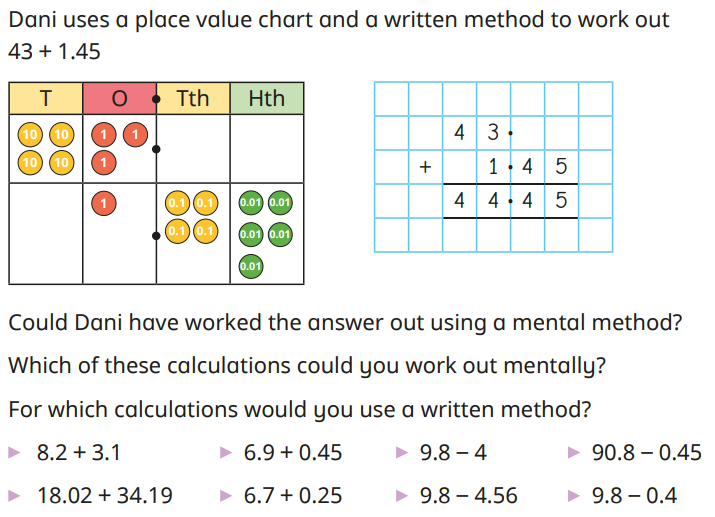Pick the calculation 18.02 + 34.19
This screenshot has width=715, height=517.
(x=103, y=495)
